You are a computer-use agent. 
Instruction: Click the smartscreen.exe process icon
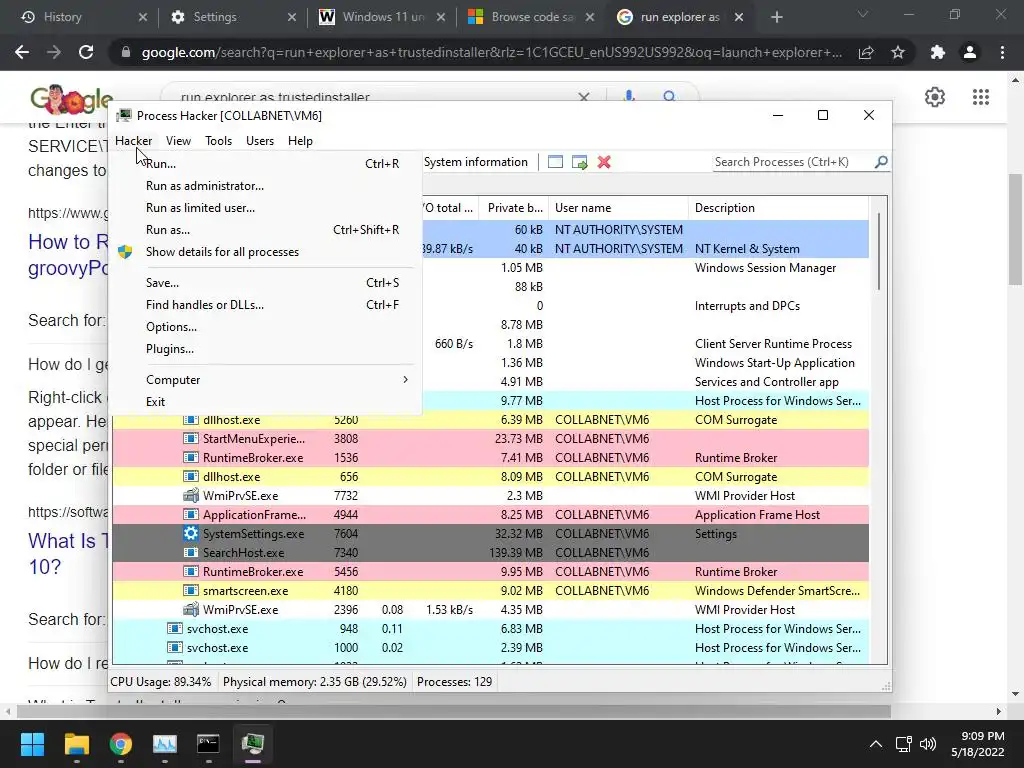tap(190, 590)
